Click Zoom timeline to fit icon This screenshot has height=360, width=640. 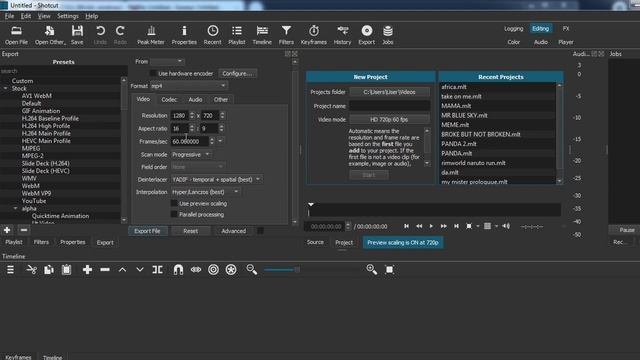(390, 269)
